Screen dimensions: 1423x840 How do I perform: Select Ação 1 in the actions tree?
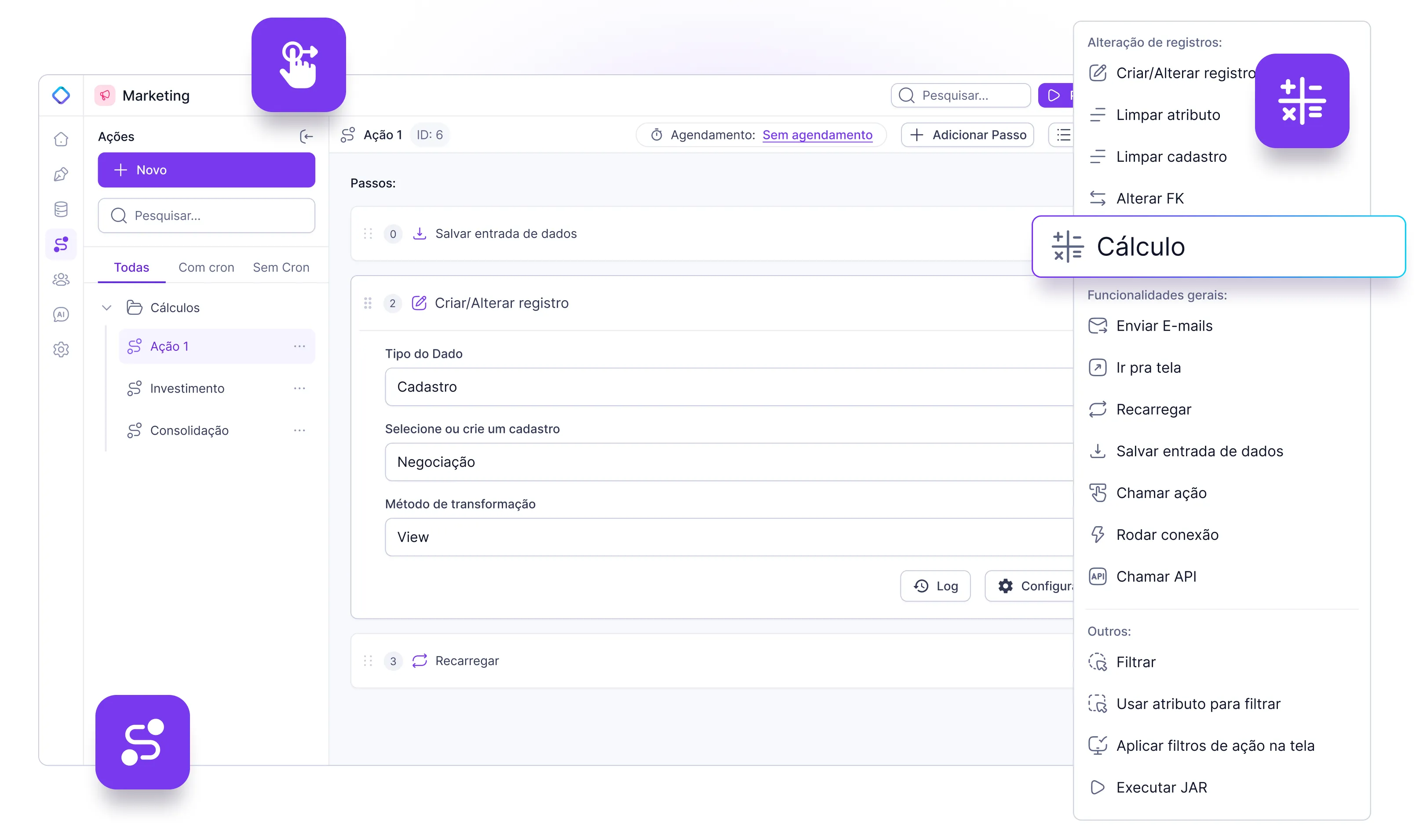(x=216, y=346)
